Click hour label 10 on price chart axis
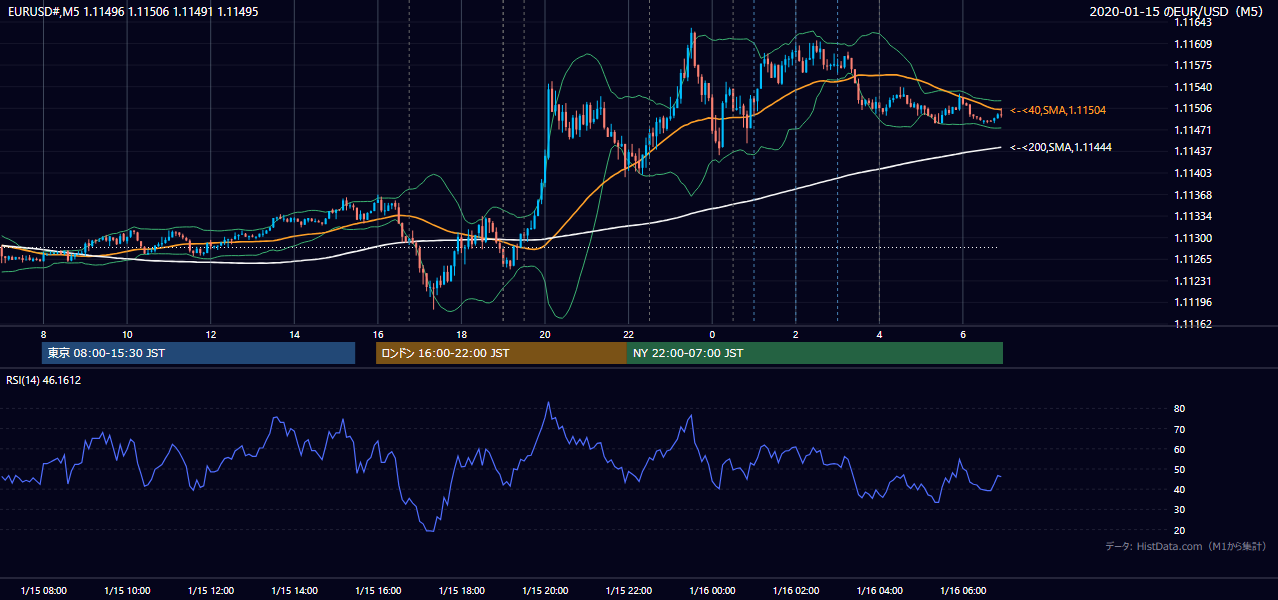This screenshot has width=1278, height=600. (x=127, y=334)
